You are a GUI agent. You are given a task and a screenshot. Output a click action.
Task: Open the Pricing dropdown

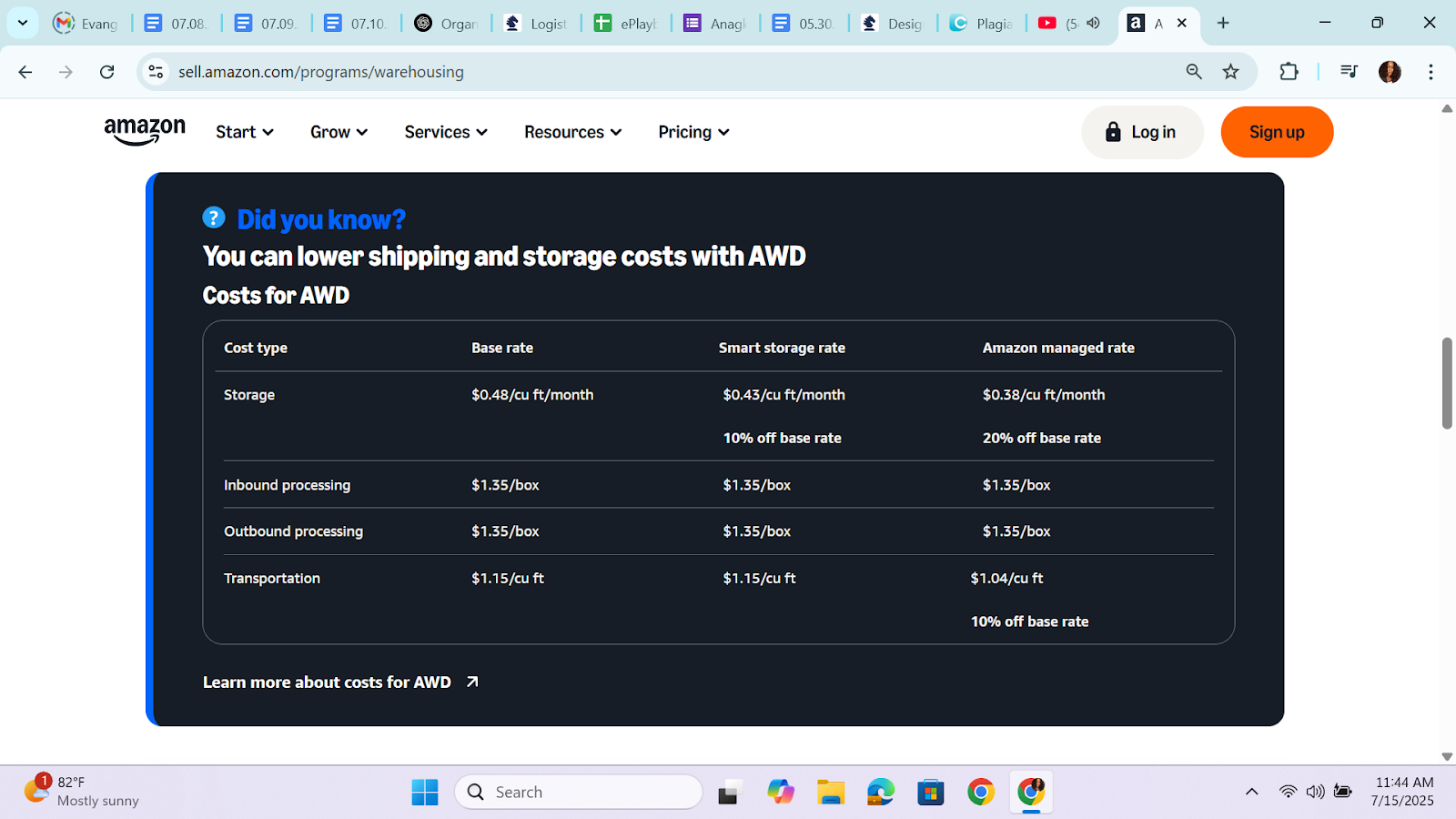[x=694, y=132]
